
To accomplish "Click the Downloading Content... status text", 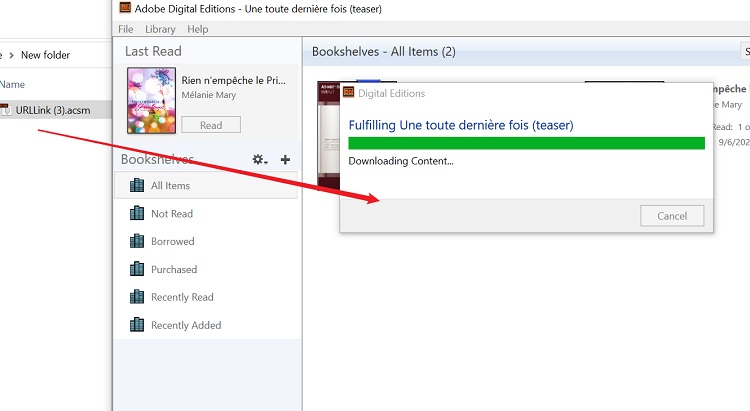I will (x=401, y=161).
